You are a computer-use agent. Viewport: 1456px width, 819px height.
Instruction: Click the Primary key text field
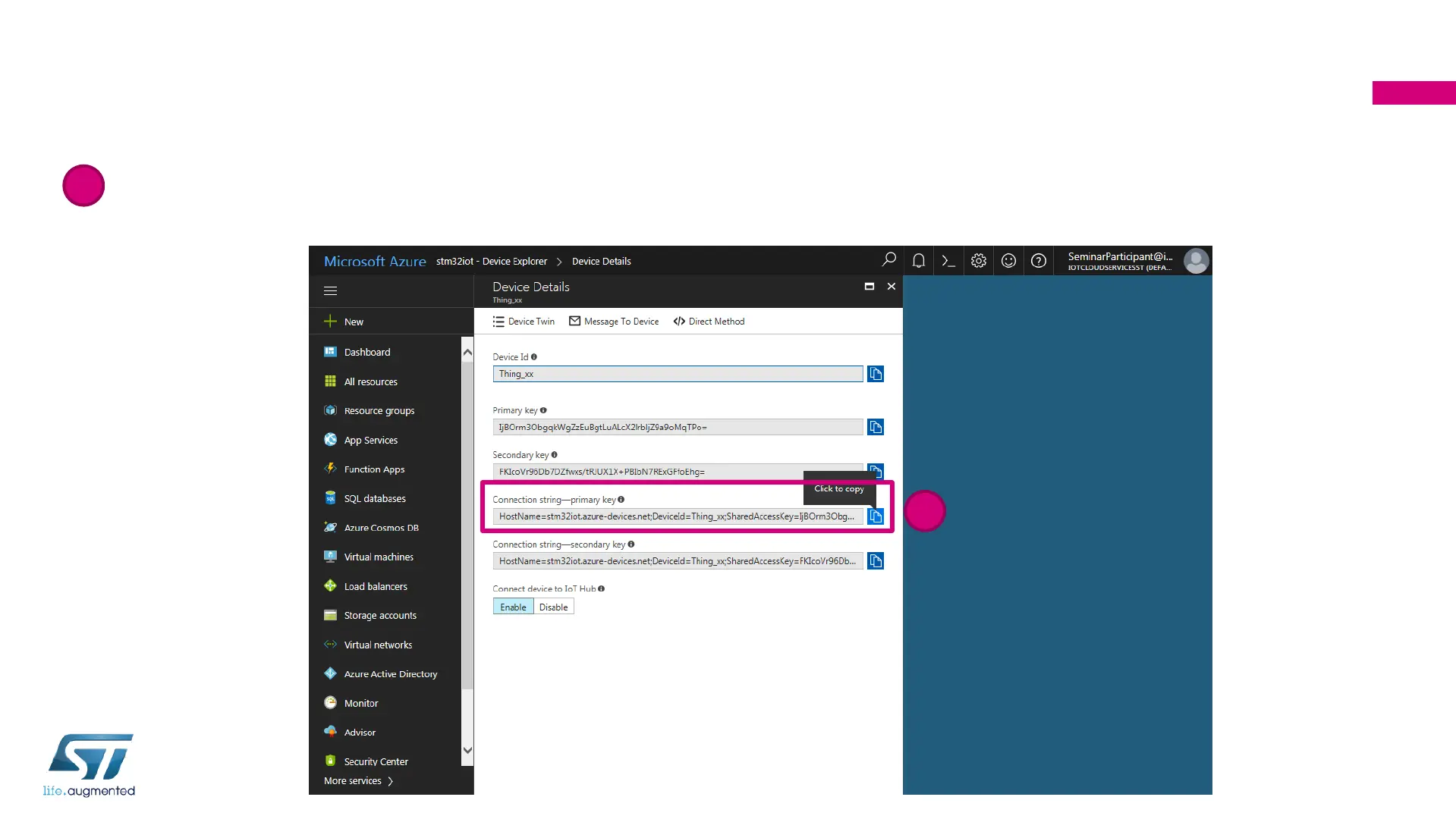pos(678,427)
